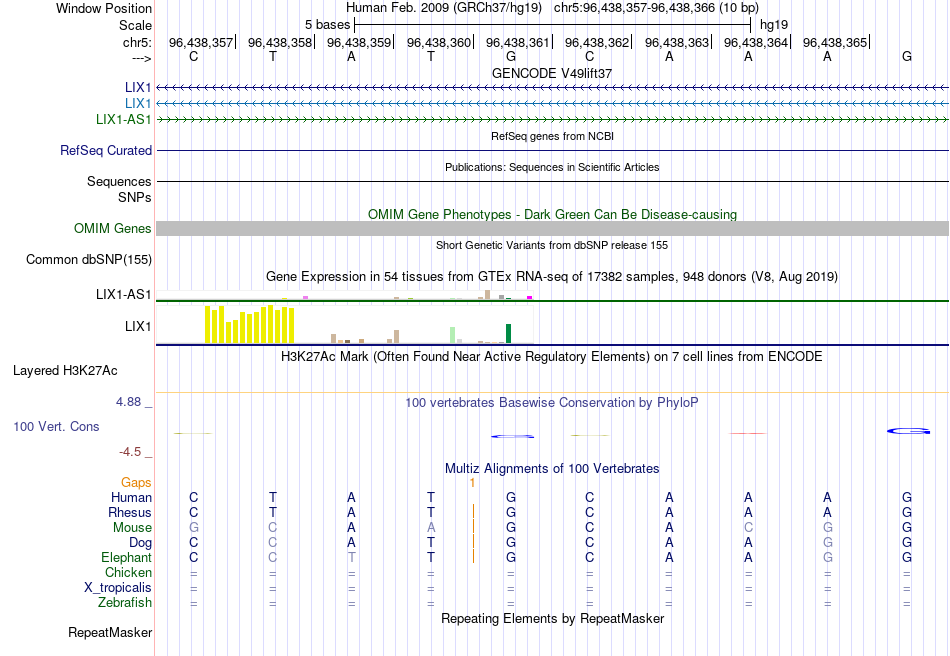The image size is (950, 656).
Task: Click the 100 Vert. Cons label
Action: pos(56,426)
